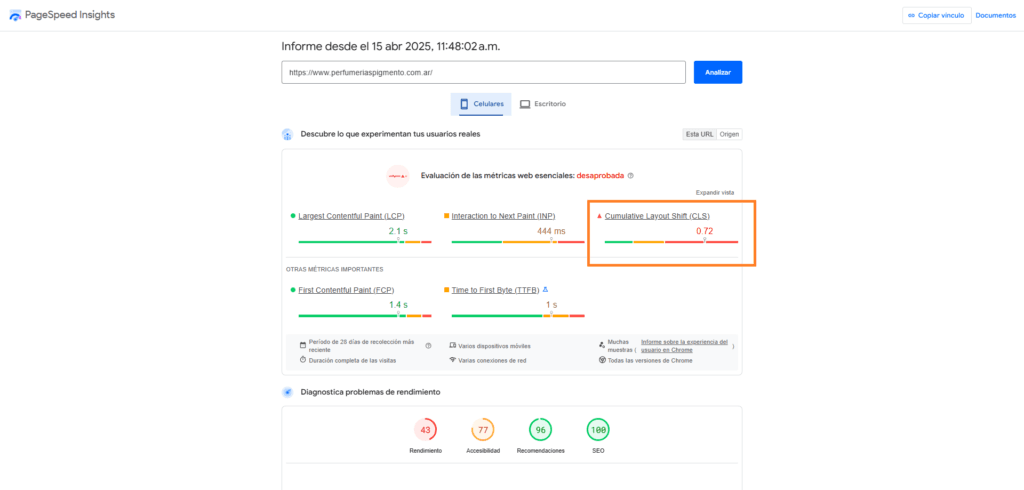Click the URL input field

pos(483,72)
